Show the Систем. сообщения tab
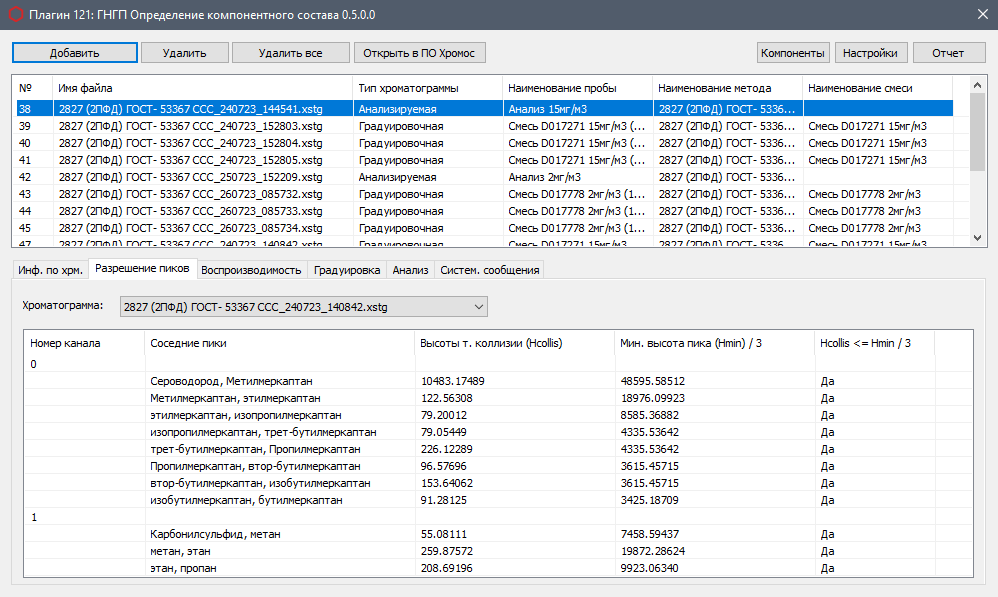 (x=490, y=270)
